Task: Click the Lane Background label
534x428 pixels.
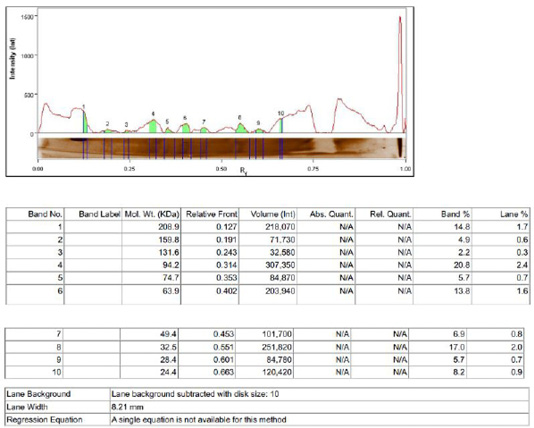Action: tap(38, 394)
